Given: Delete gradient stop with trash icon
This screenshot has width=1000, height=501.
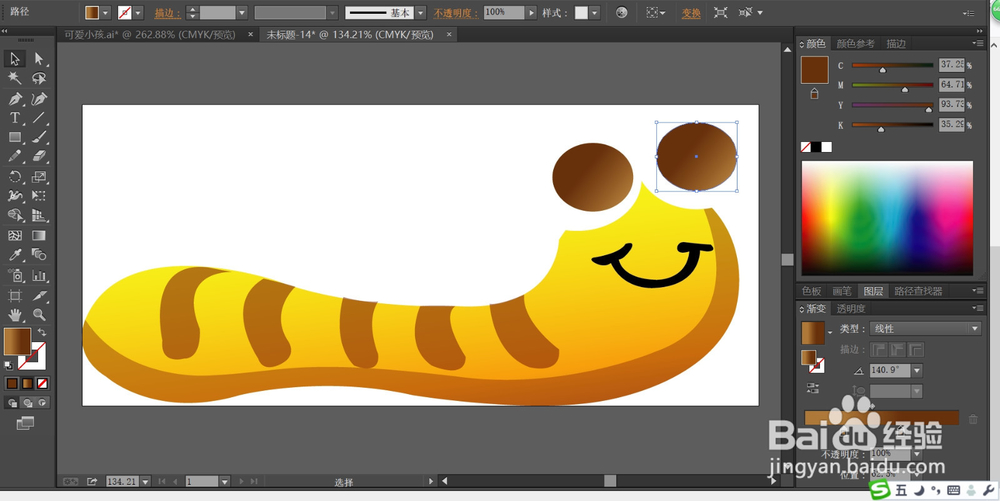Looking at the screenshot, I should (x=973, y=419).
